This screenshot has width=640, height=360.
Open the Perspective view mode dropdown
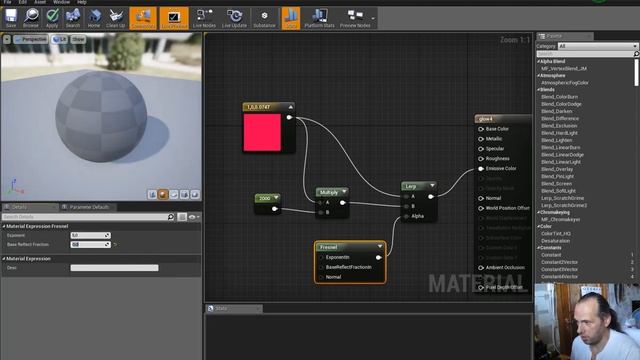pos(31,39)
